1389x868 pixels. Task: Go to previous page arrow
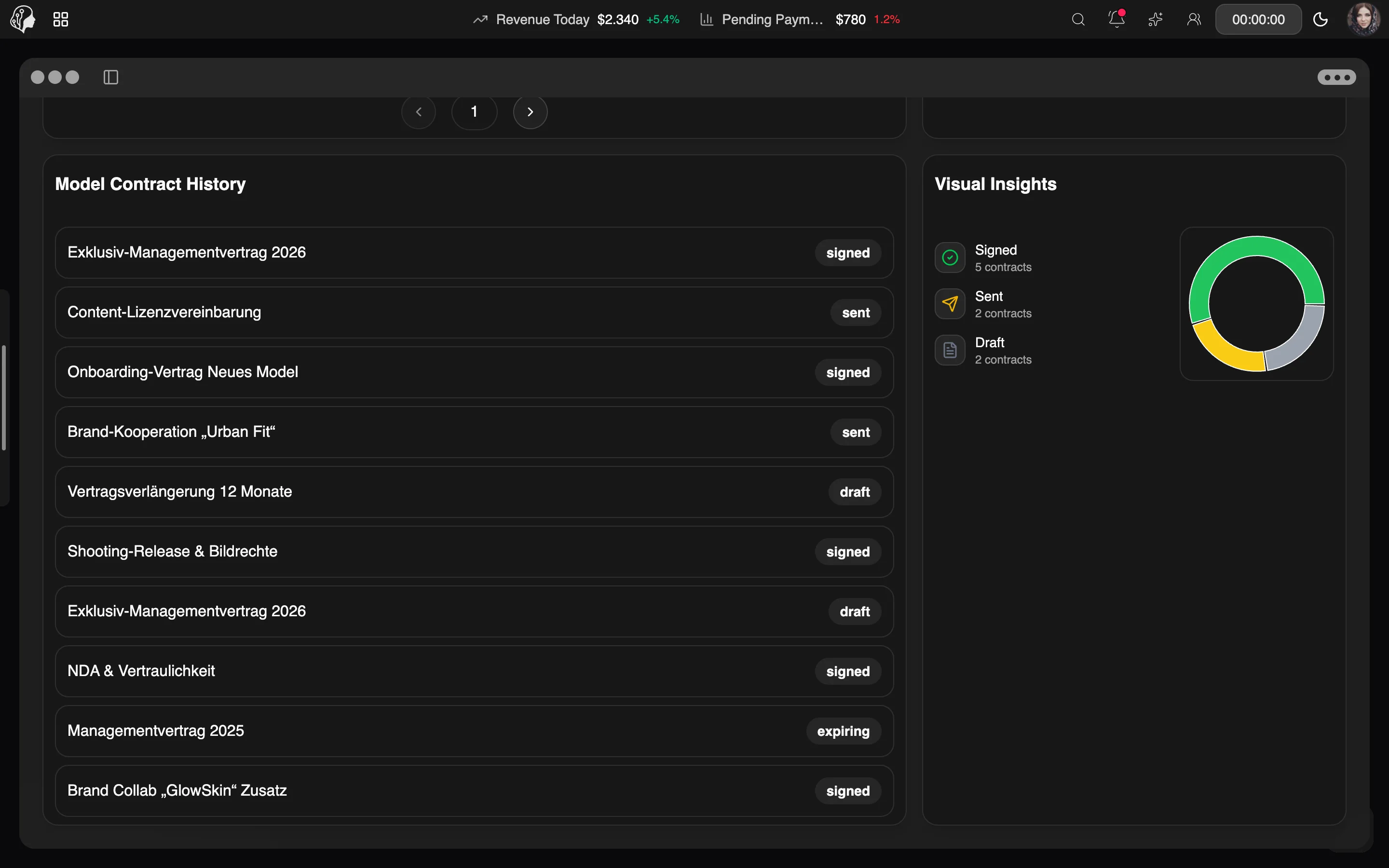(419, 111)
